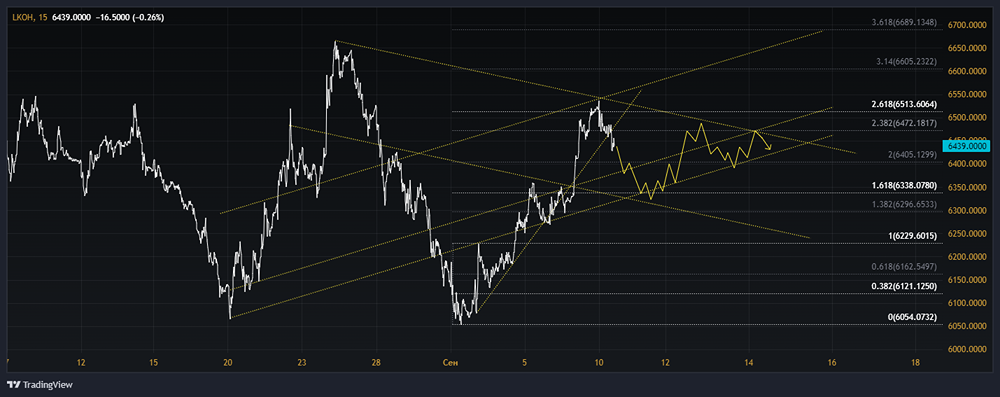Select date 20 on the time axis
Screen dimensions: 1000x397
[228, 363]
